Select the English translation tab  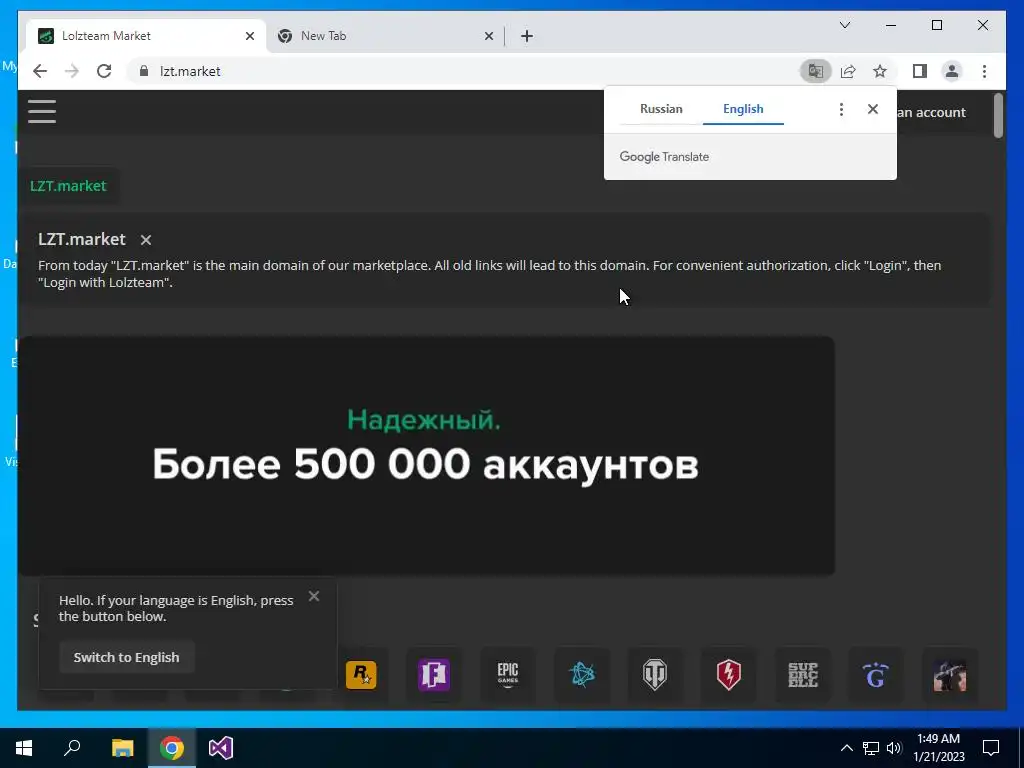(x=743, y=109)
